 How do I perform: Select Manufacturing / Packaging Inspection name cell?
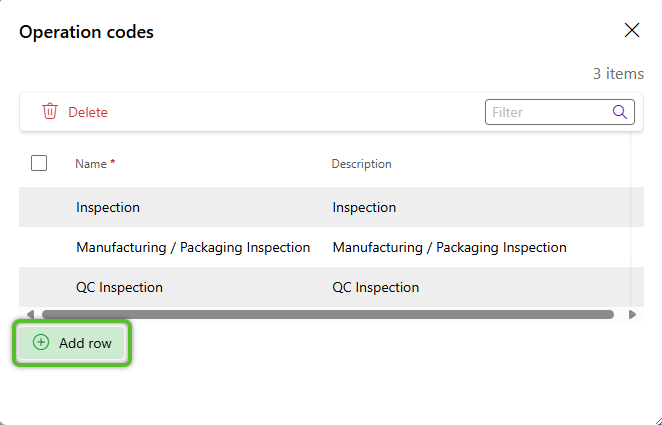coord(193,247)
